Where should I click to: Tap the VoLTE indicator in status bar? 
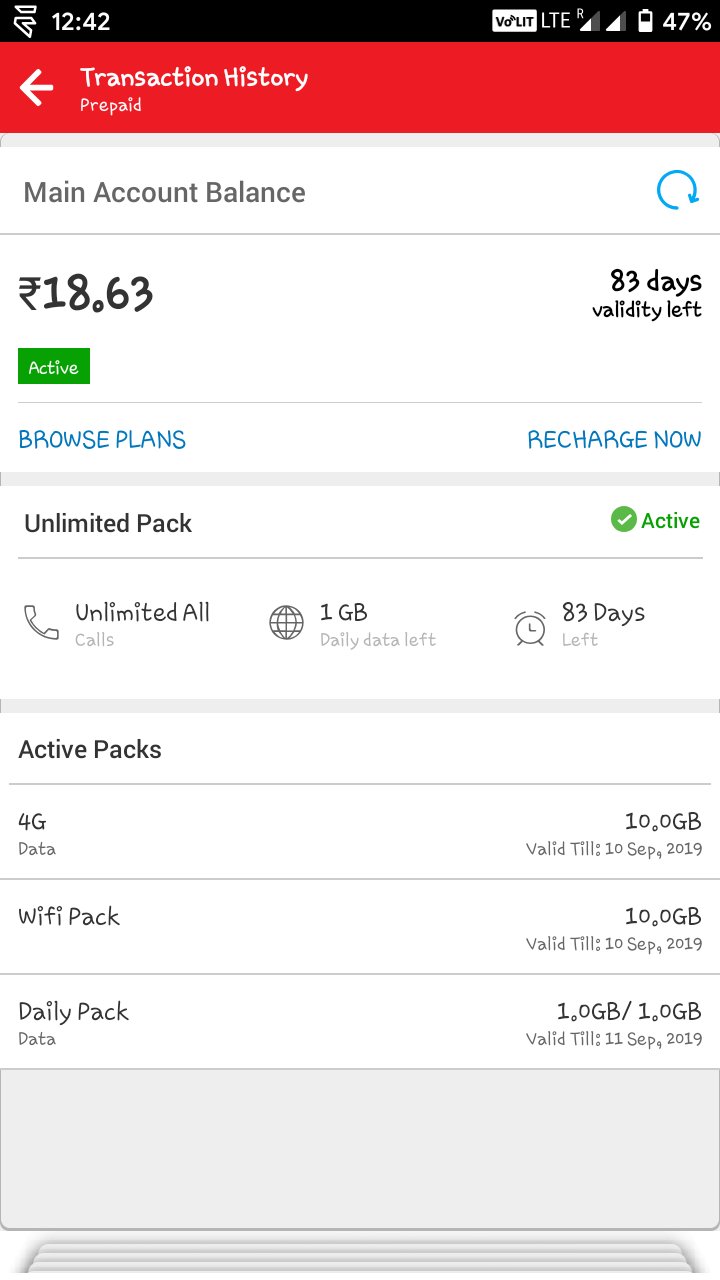click(514, 21)
